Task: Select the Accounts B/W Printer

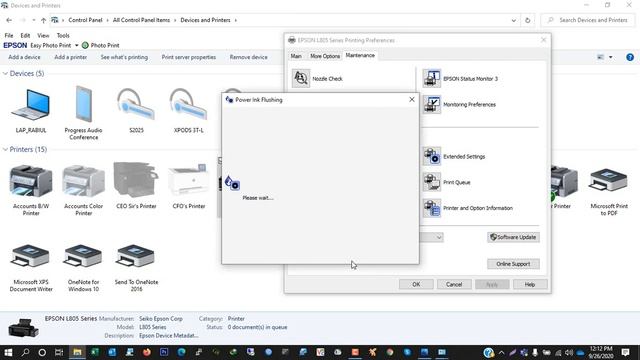Action: [31, 190]
